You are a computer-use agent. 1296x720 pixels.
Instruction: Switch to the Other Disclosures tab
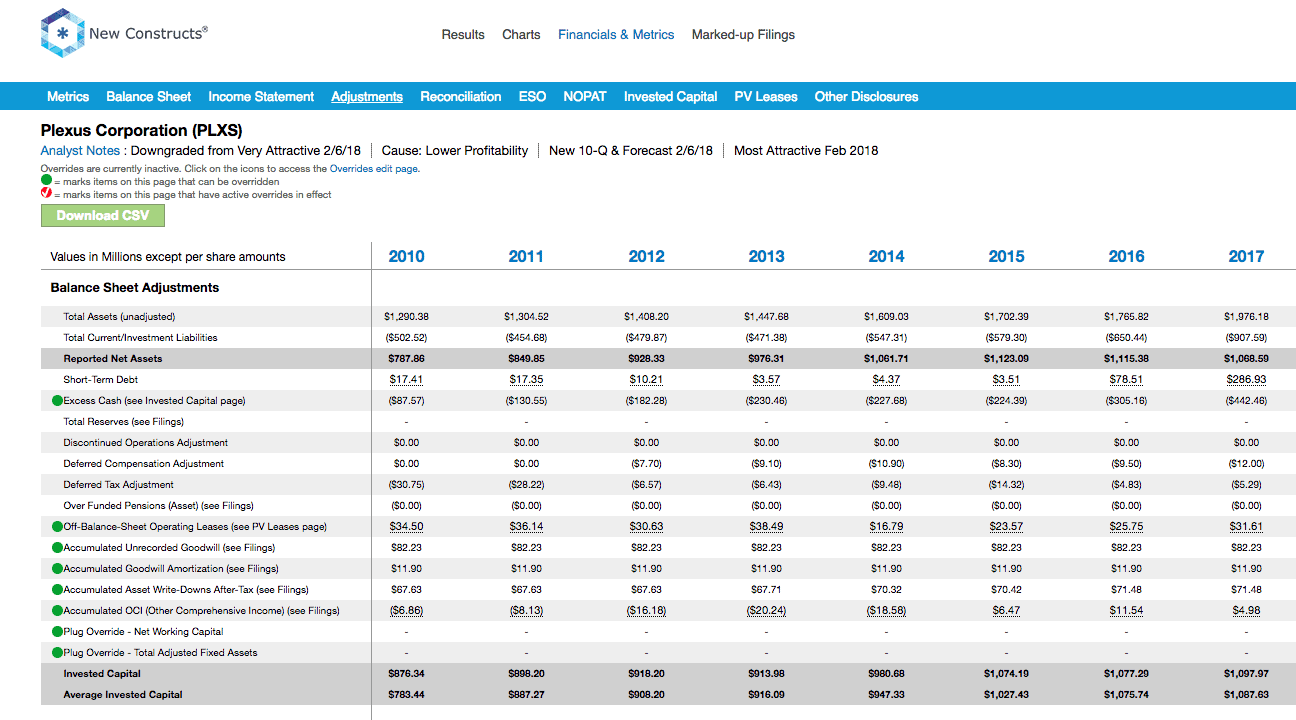coord(866,97)
